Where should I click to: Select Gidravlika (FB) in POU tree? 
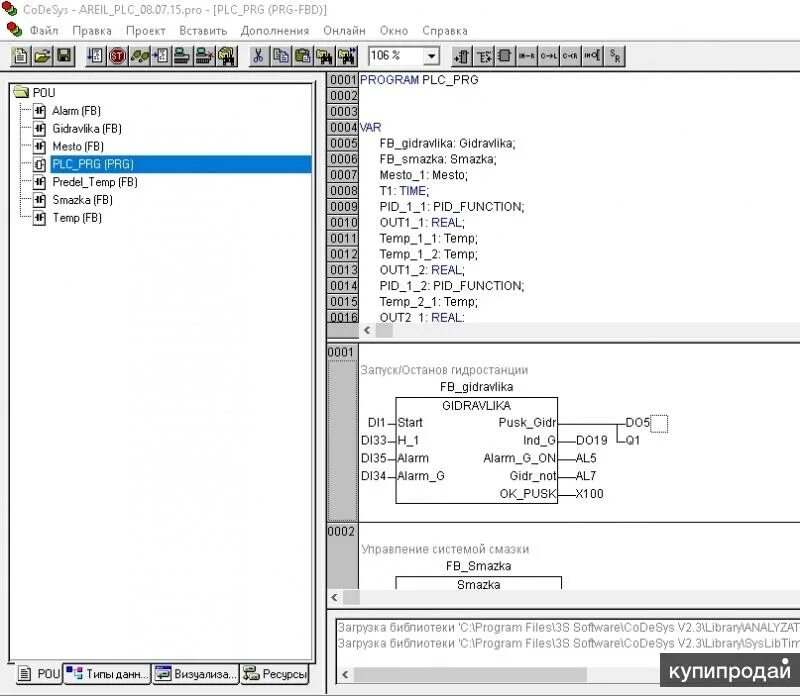coord(87,129)
